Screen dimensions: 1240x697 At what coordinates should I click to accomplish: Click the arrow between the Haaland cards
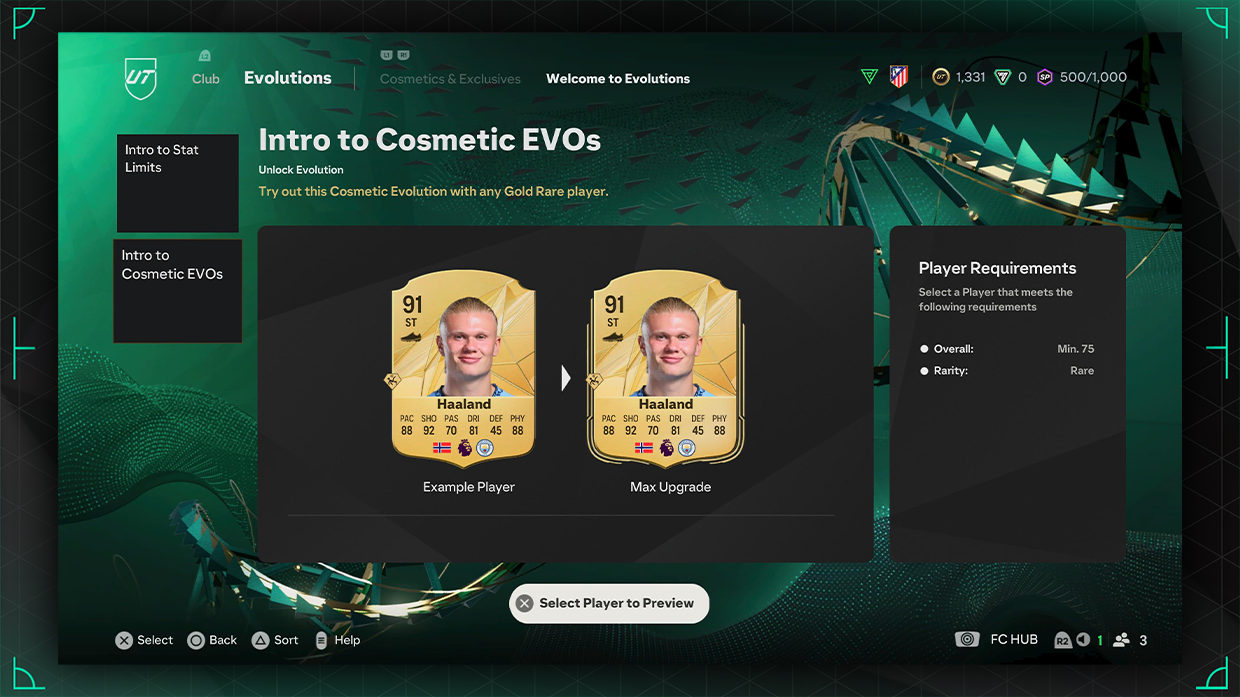566,378
